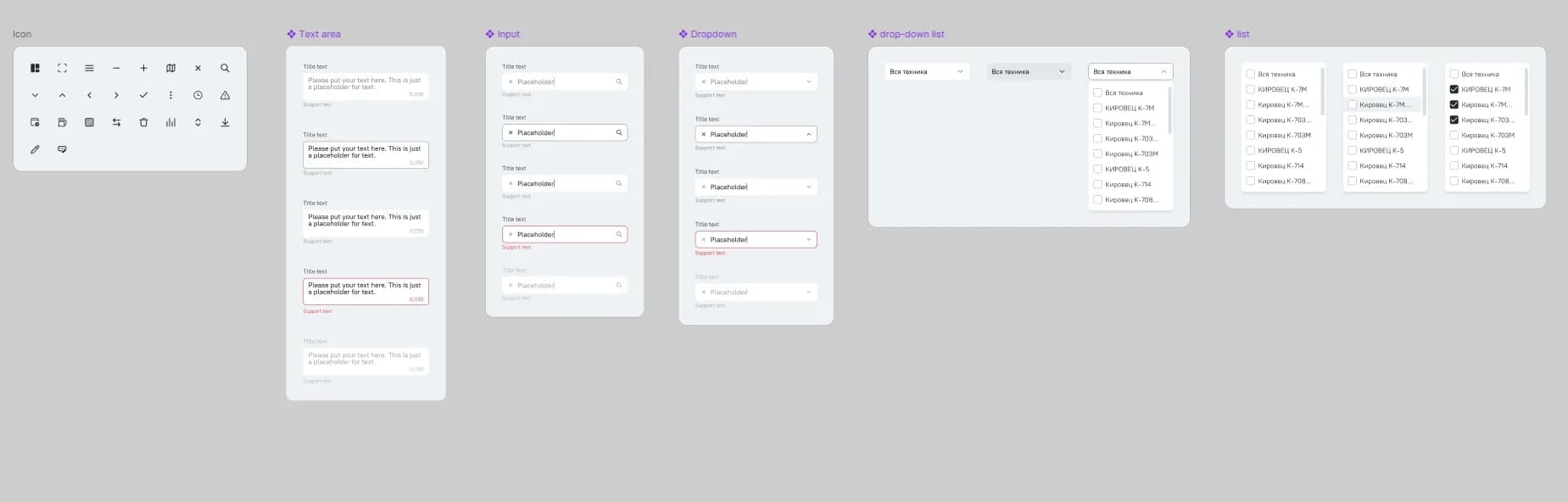The width and height of the screenshot is (1568, 502).
Task: Click the scrollbar in the open dropdown menu
Action: coord(1169,110)
